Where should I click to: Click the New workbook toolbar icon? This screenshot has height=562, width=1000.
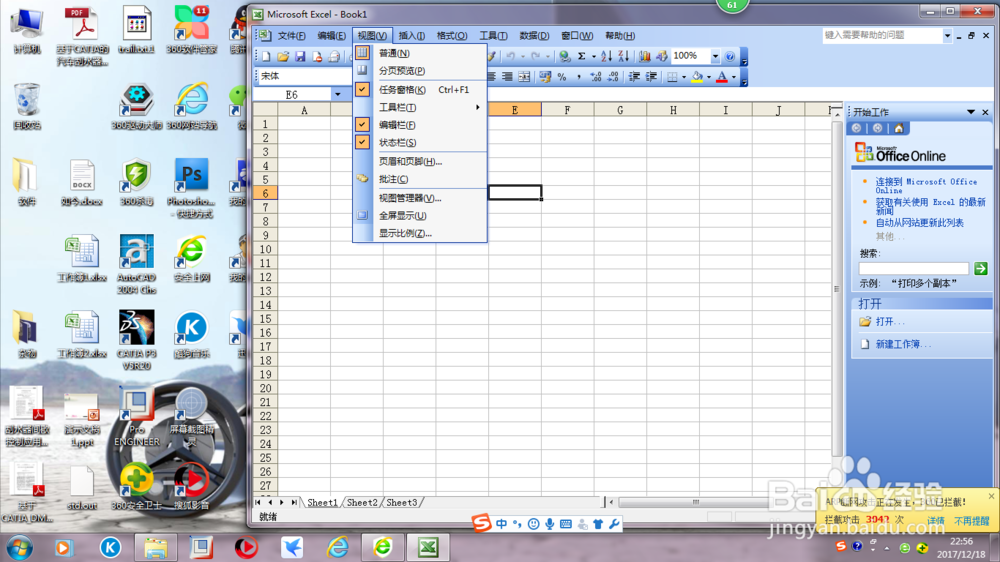click(x=266, y=57)
